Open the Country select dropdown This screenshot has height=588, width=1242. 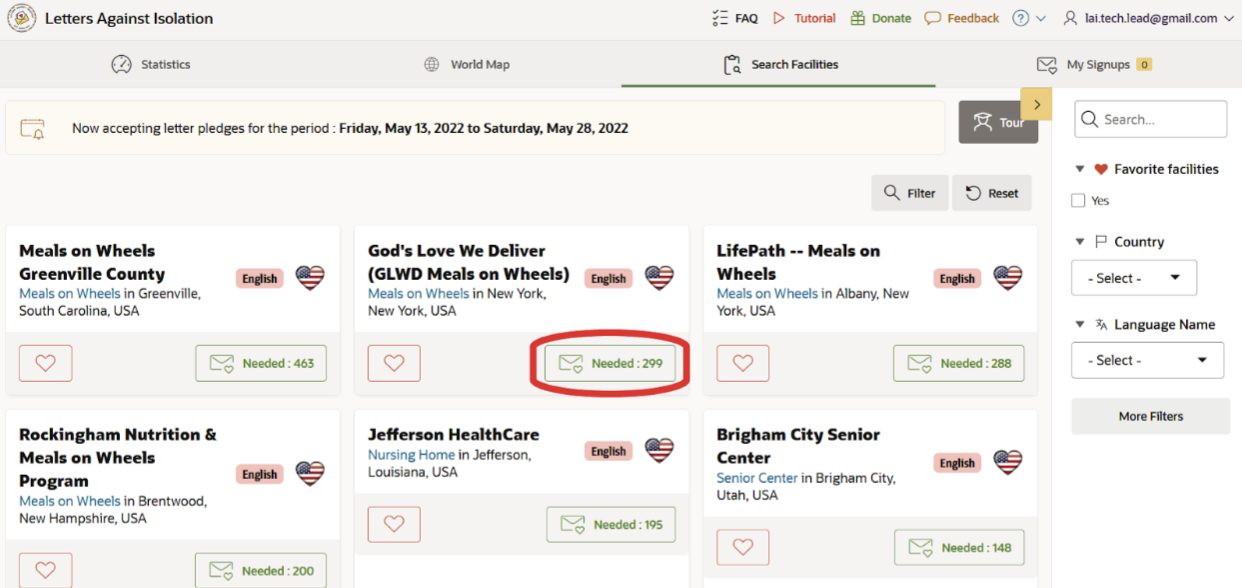[1133, 278]
